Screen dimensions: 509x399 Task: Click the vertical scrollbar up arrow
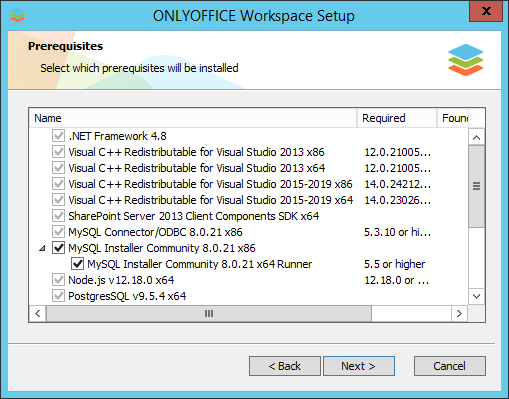[x=476, y=137]
